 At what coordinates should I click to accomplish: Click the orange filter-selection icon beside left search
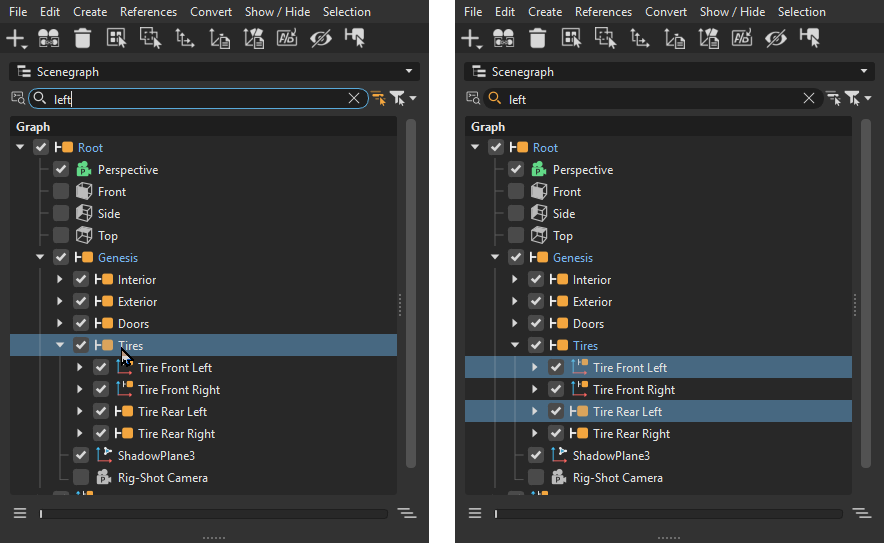(x=378, y=99)
